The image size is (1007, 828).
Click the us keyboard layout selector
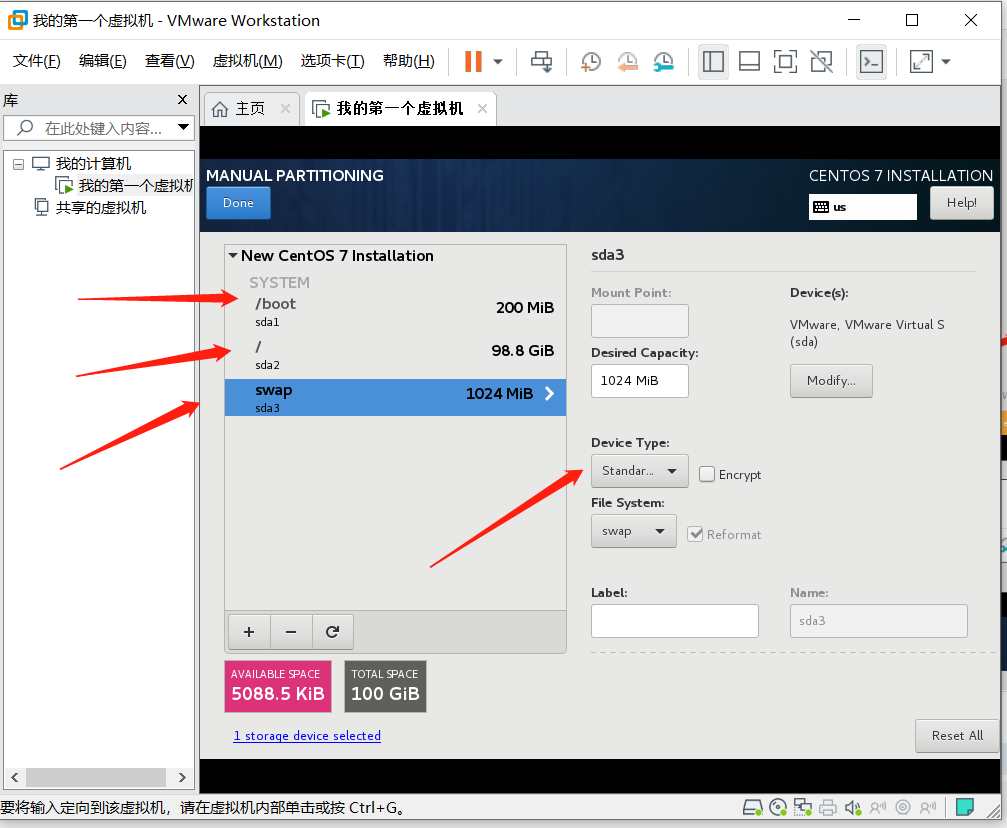(863, 207)
